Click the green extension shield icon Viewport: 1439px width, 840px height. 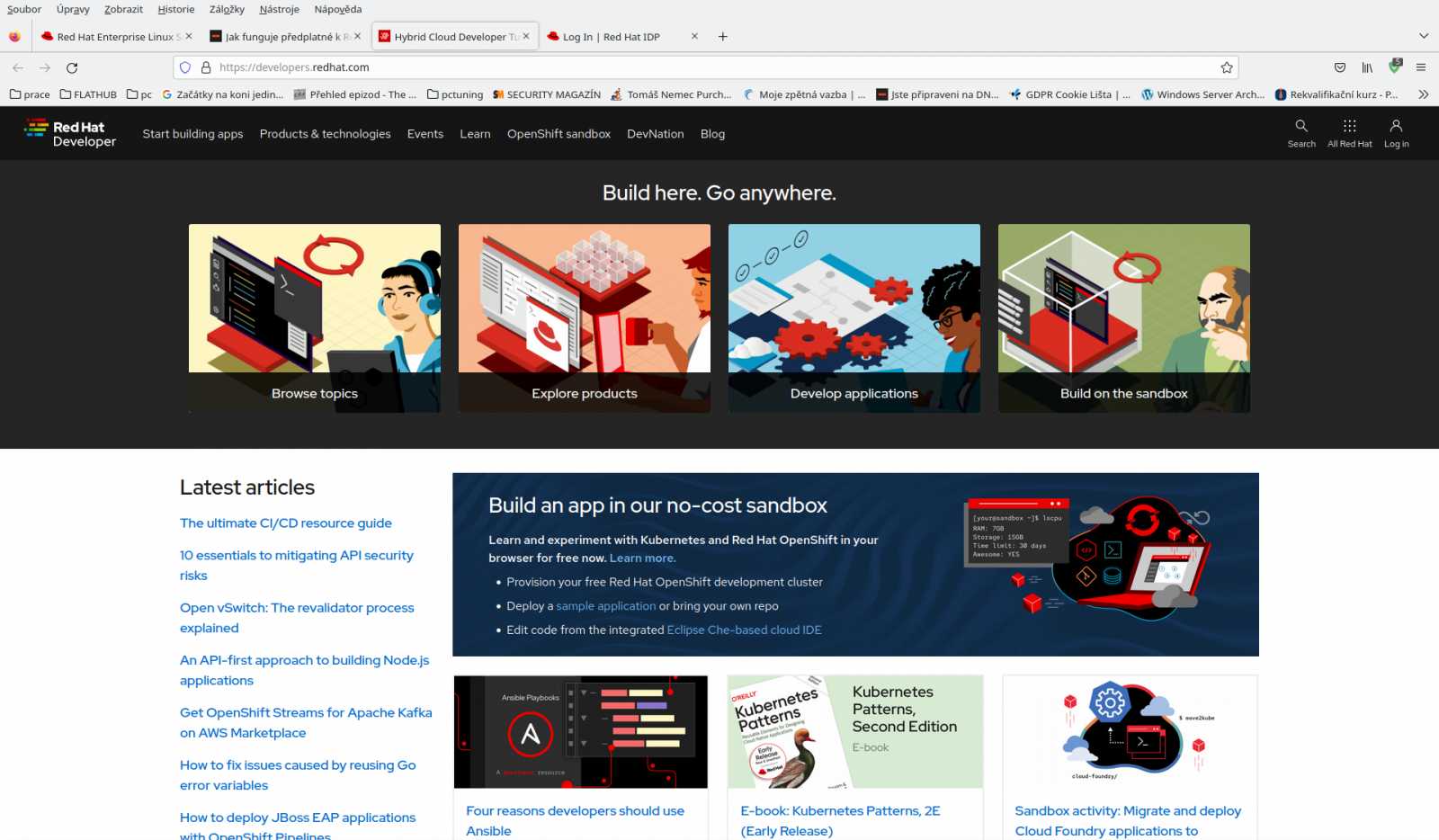[x=1395, y=66]
